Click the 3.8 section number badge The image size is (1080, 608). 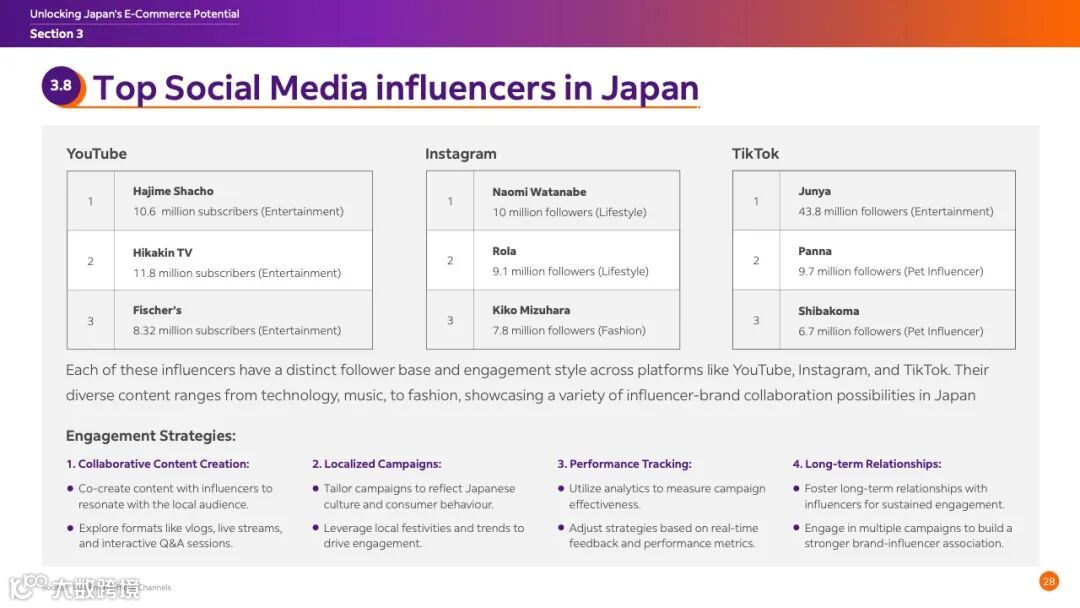point(61,86)
